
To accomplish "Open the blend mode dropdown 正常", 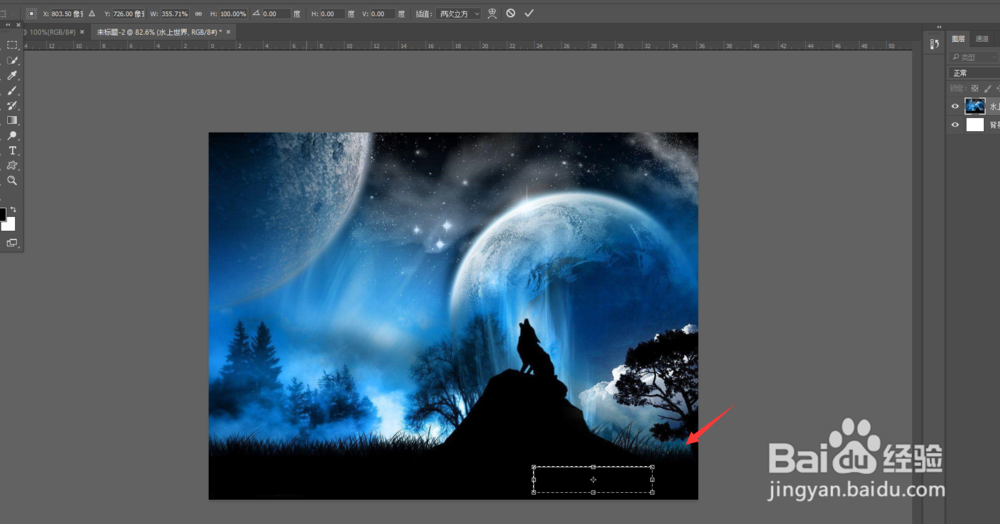I will (974, 73).
